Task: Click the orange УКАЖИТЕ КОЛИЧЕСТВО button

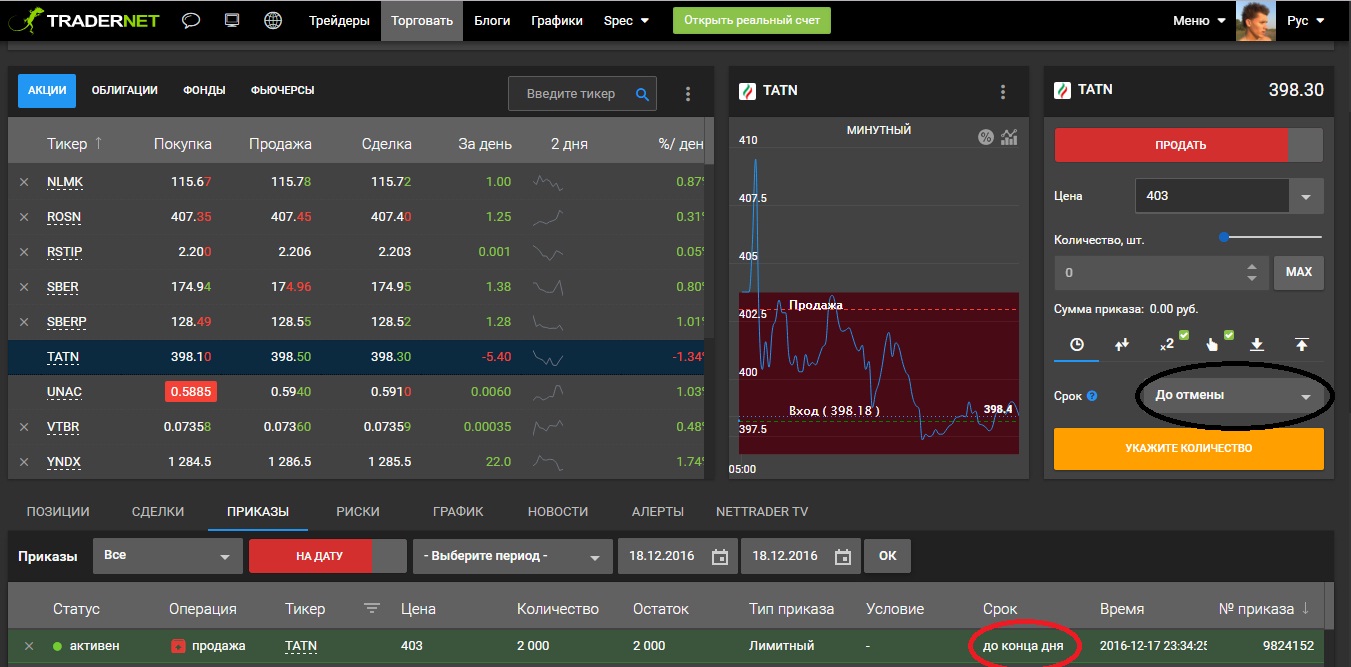Action: (x=1189, y=448)
